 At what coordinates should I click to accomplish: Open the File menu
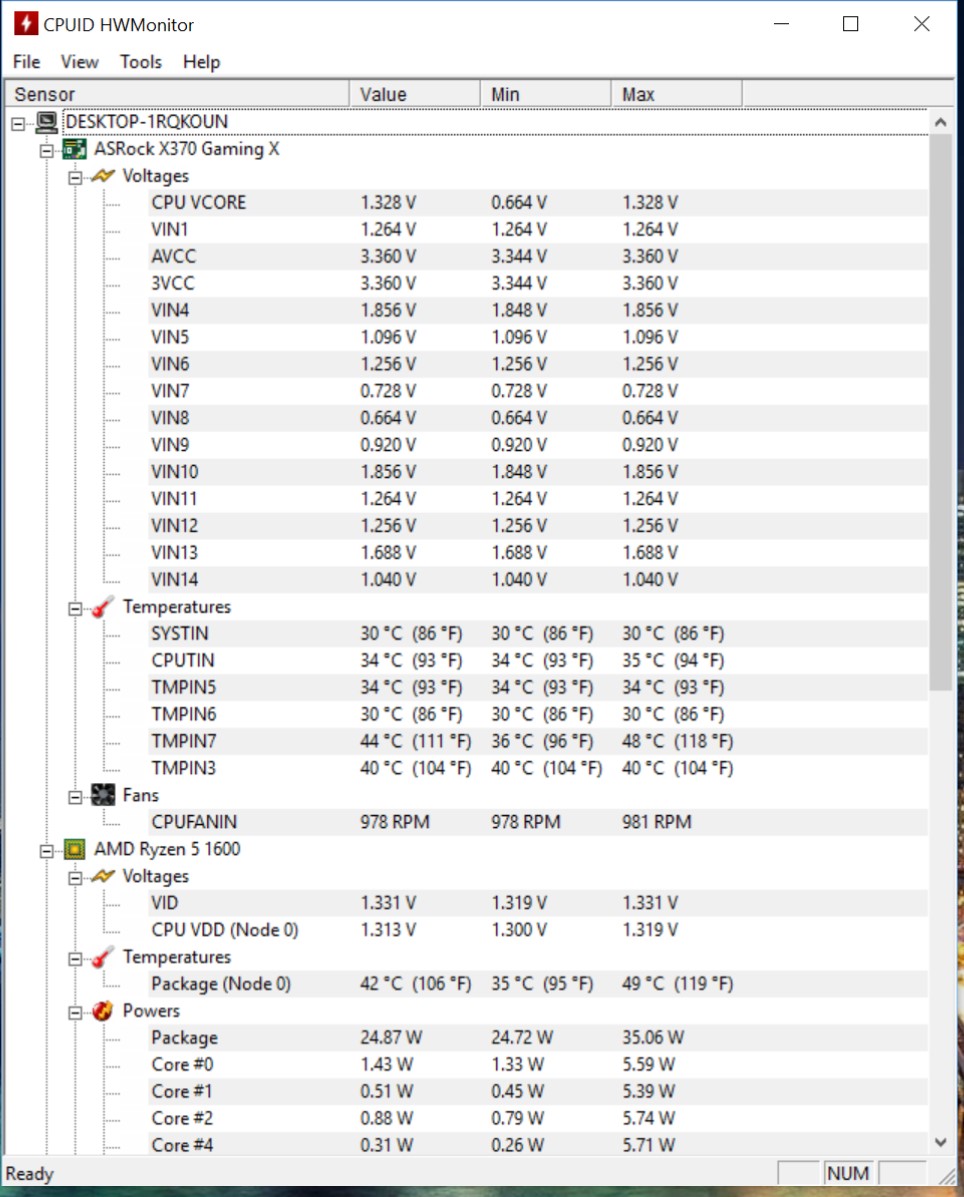pyautogui.click(x=27, y=62)
